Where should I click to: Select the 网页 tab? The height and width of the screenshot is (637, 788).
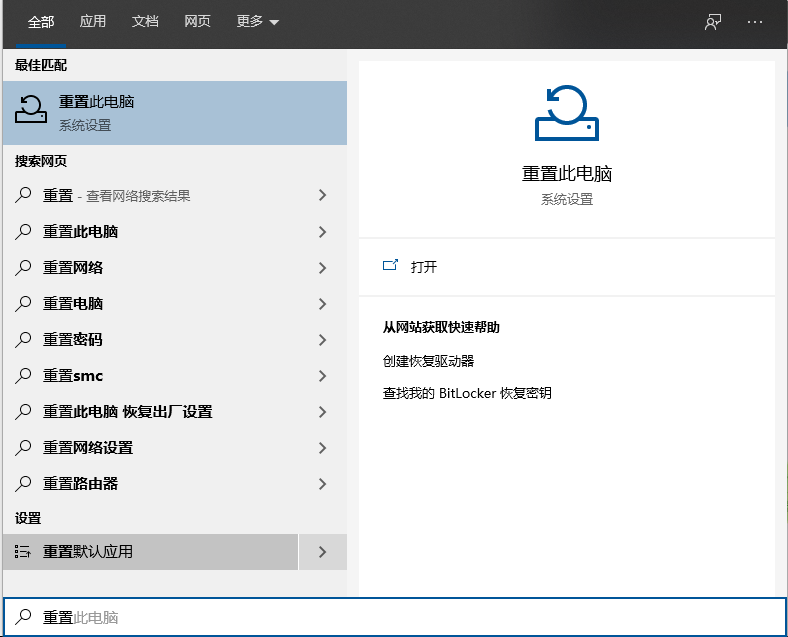coord(197,22)
